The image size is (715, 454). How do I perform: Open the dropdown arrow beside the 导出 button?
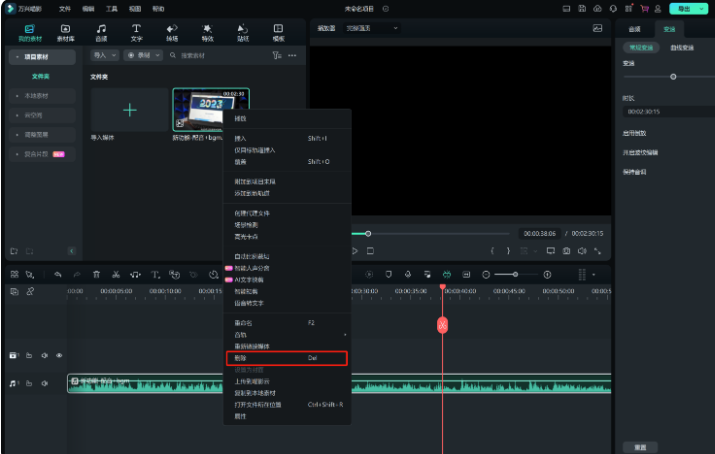(x=703, y=8)
